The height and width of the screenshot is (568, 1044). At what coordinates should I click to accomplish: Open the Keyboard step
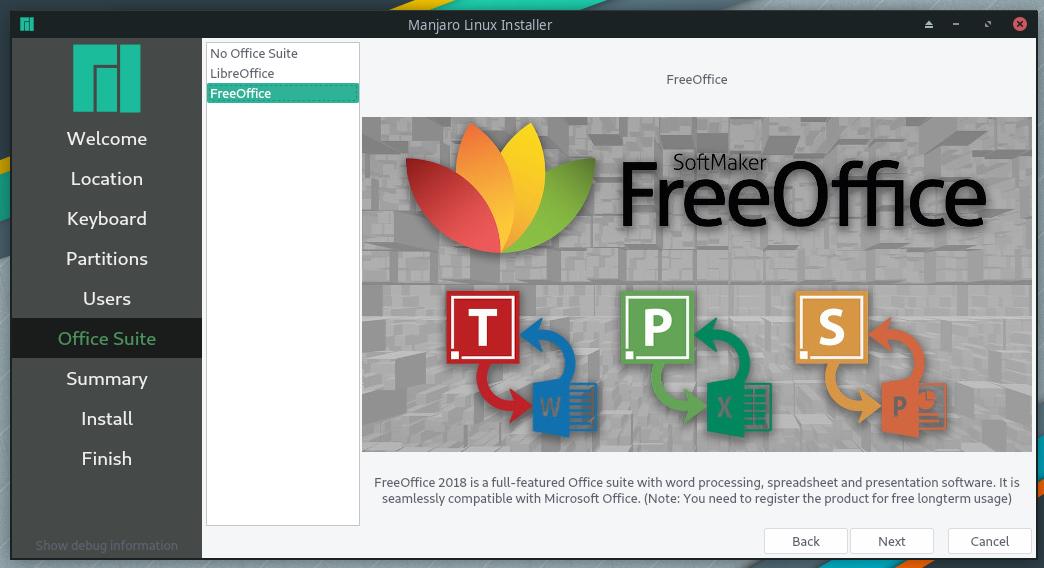pyautogui.click(x=107, y=218)
